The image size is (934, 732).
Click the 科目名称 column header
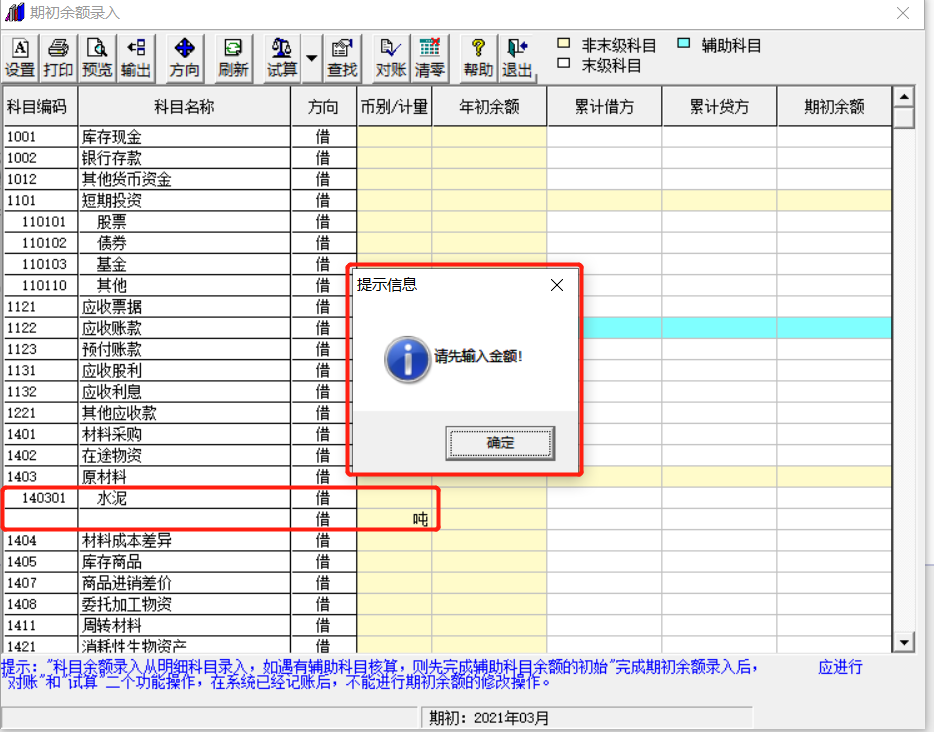[184, 107]
